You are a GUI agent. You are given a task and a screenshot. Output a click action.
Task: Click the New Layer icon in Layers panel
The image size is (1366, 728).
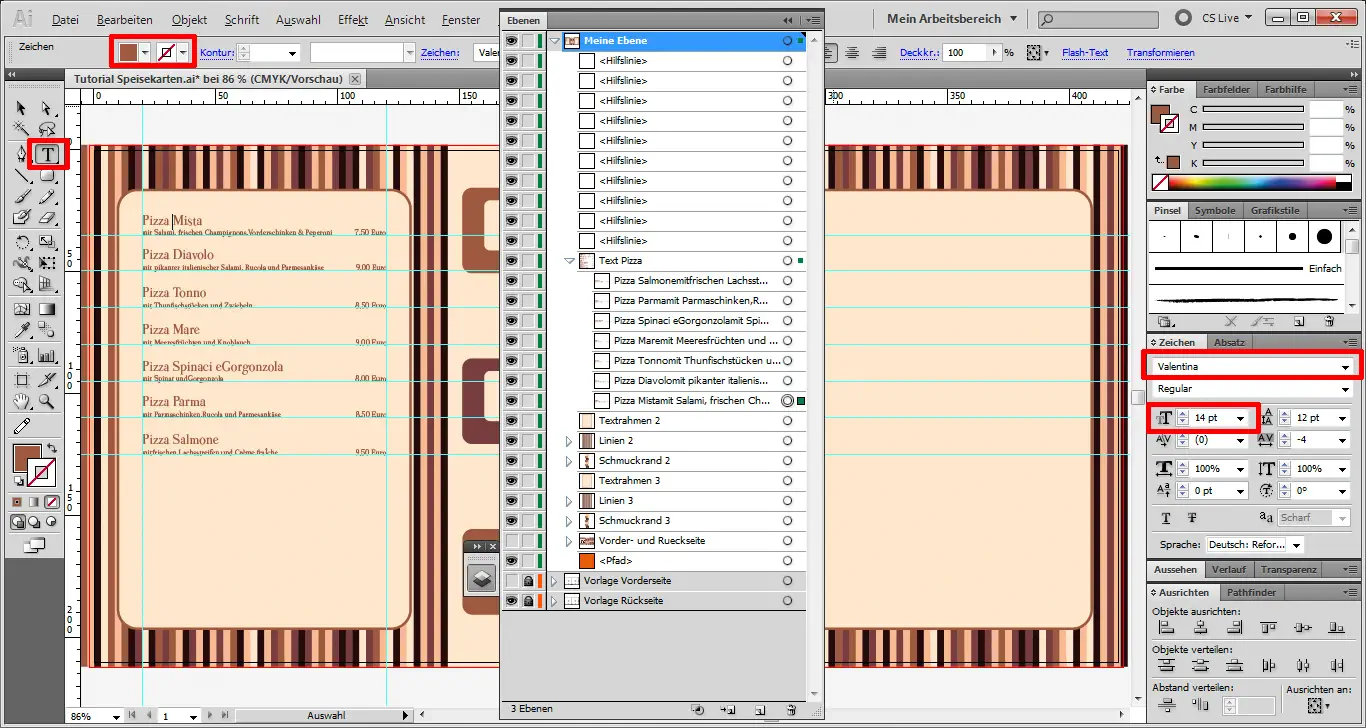click(760, 708)
